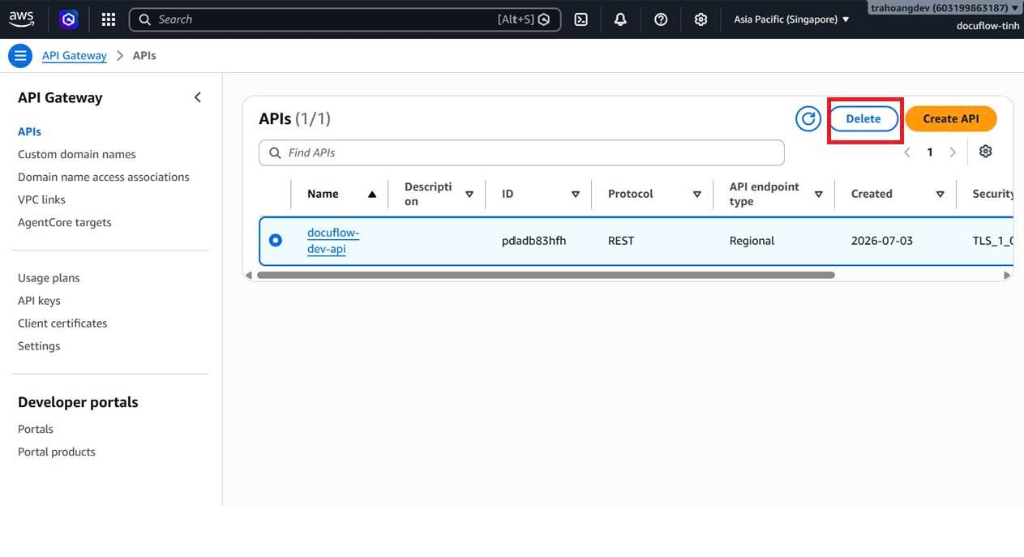Viewport: 1024px width, 557px height.
Task: Open the docuflow-dev-api link
Action: tap(333, 240)
